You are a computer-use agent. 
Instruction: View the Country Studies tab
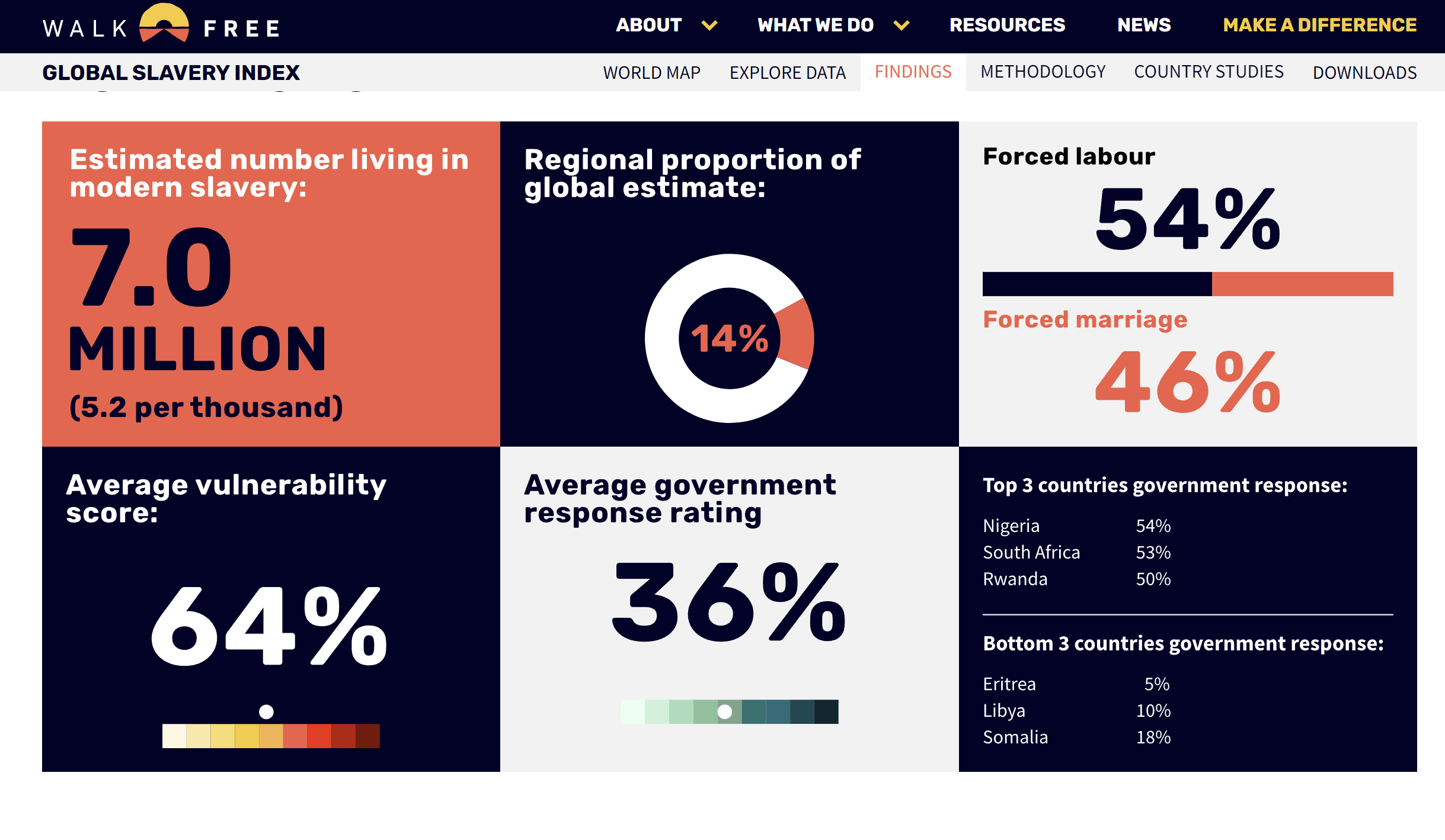[1209, 72]
